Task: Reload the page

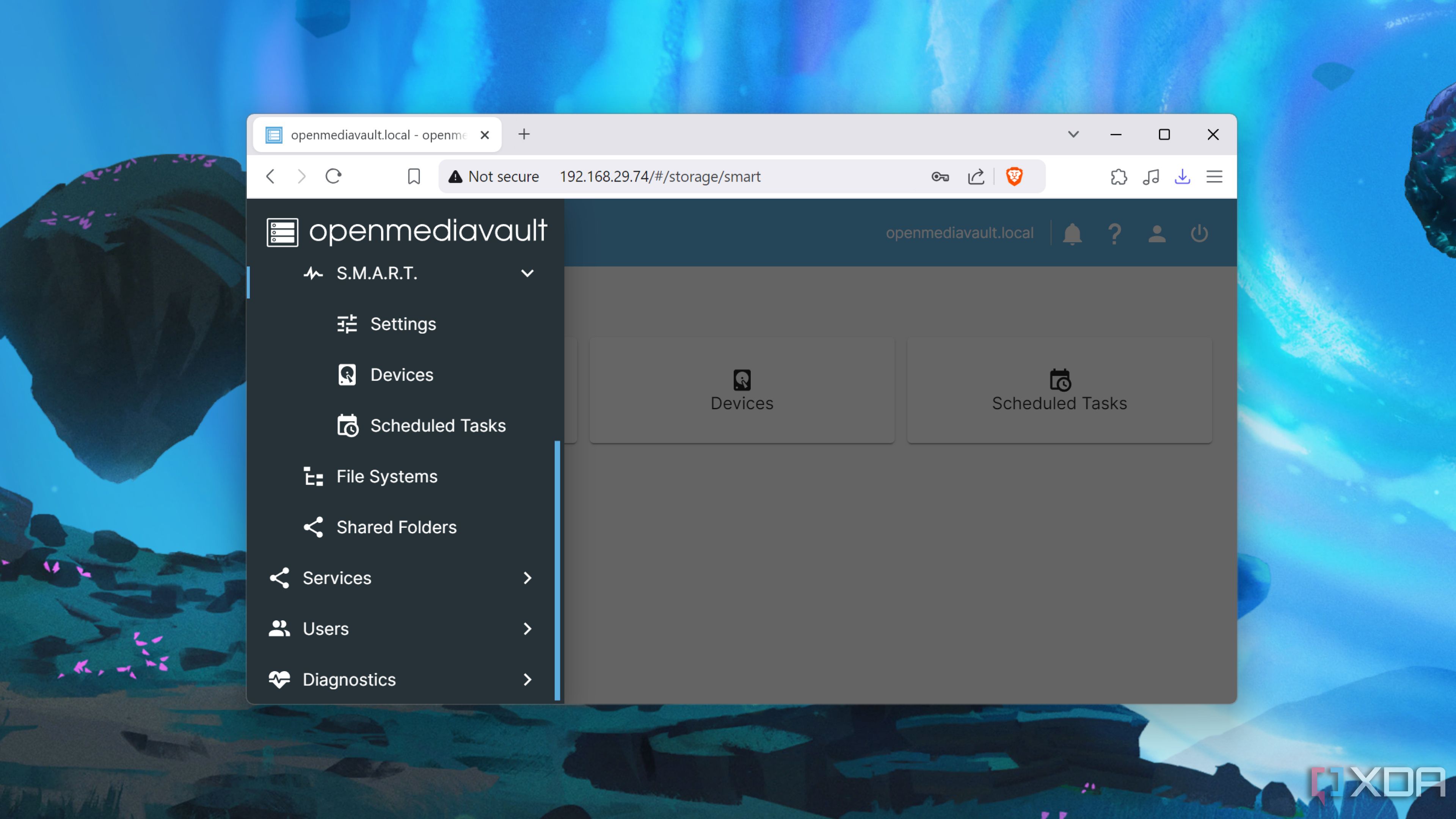Action: coord(334,176)
